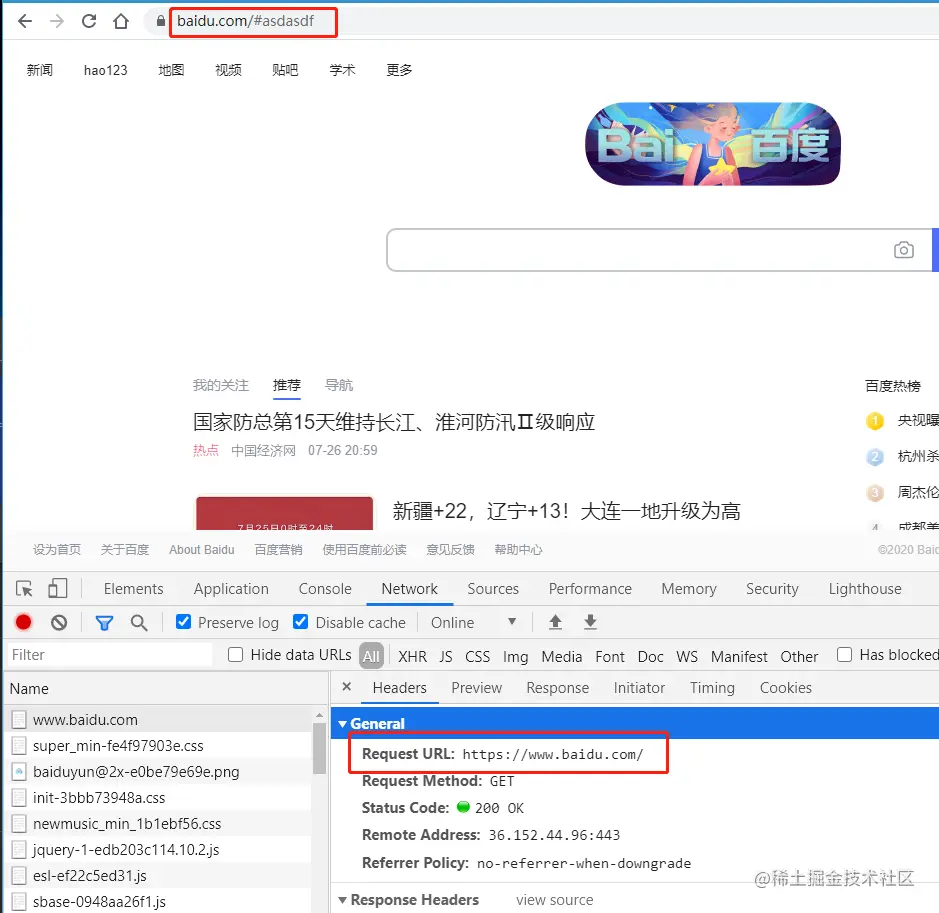The height and width of the screenshot is (913, 939).
Task: Select newmusic_min_1b1ebf56.css request
Action: [x=159, y=824]
